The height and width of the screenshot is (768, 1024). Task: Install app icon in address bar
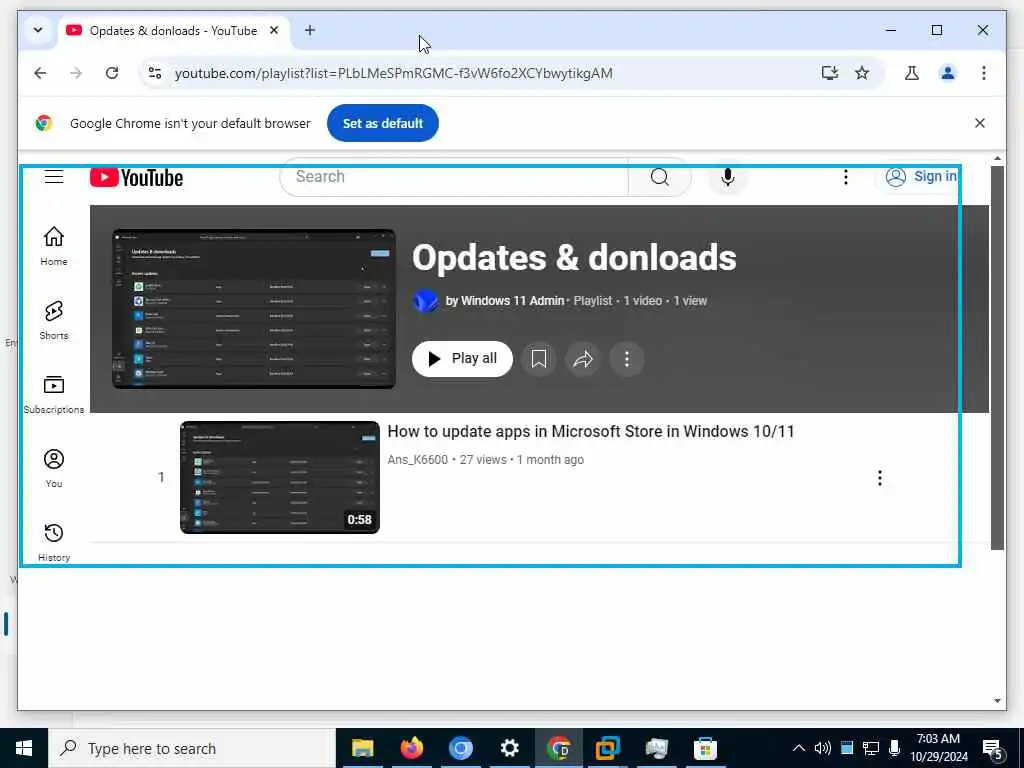pos(829,73)
